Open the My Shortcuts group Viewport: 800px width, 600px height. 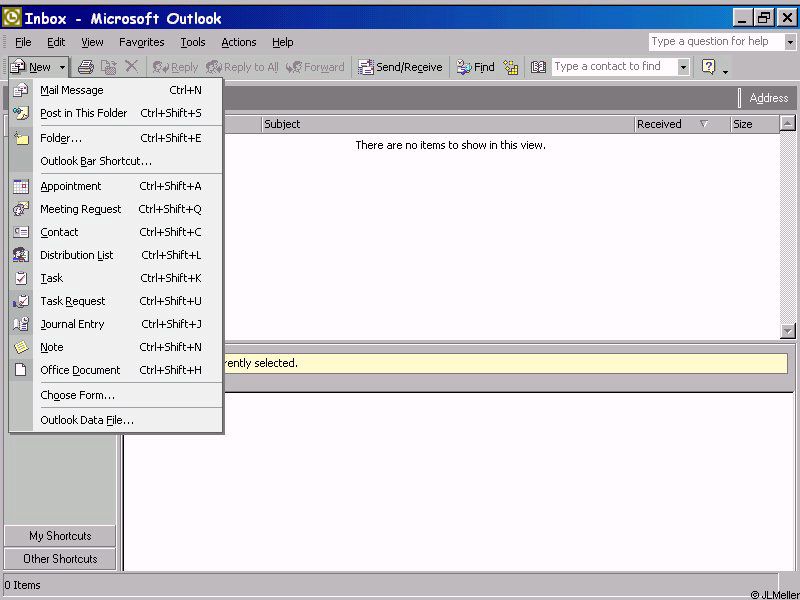pyautogui.click(x=60, y=536)
